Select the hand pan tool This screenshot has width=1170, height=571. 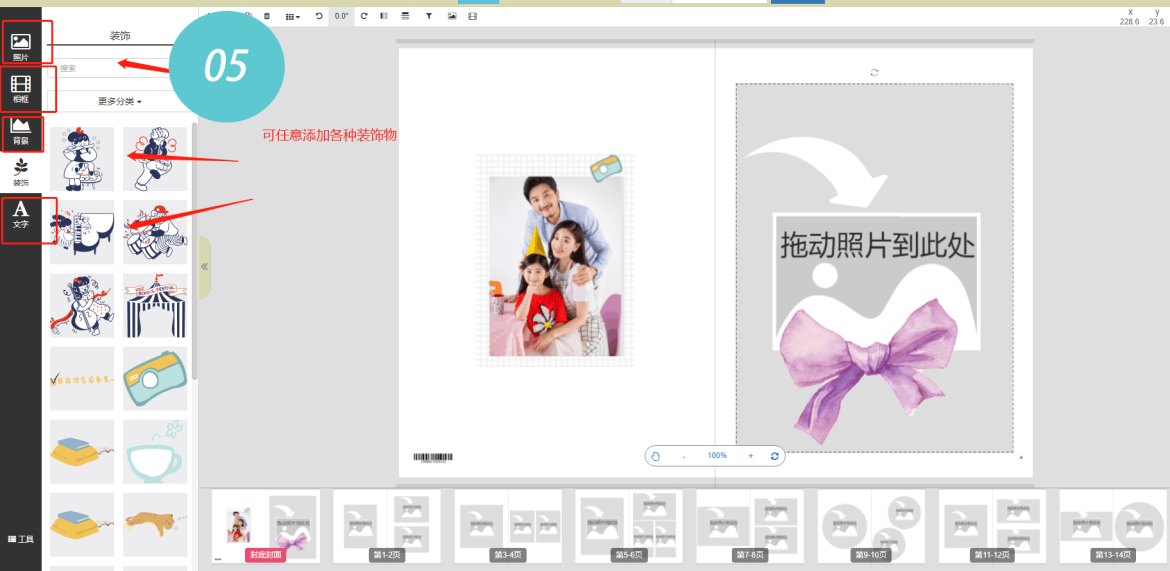(656, 456)
